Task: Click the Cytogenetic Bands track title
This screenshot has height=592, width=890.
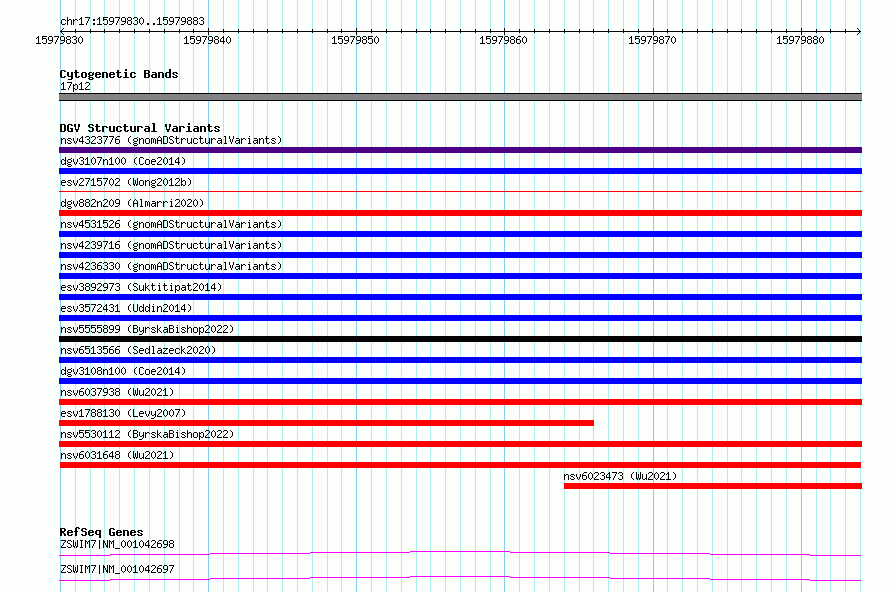Action: 119,74
